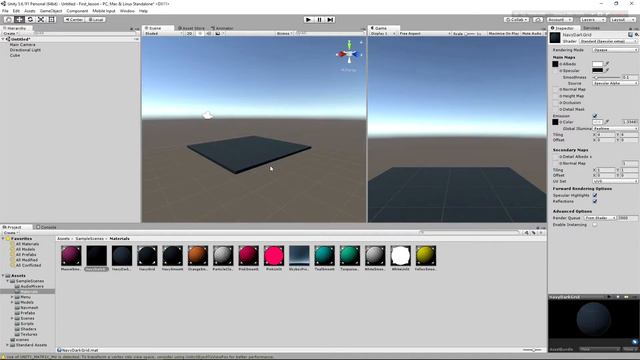Toggle Local/Global handle button
640x360 pixels.
[x=96, y=19]
